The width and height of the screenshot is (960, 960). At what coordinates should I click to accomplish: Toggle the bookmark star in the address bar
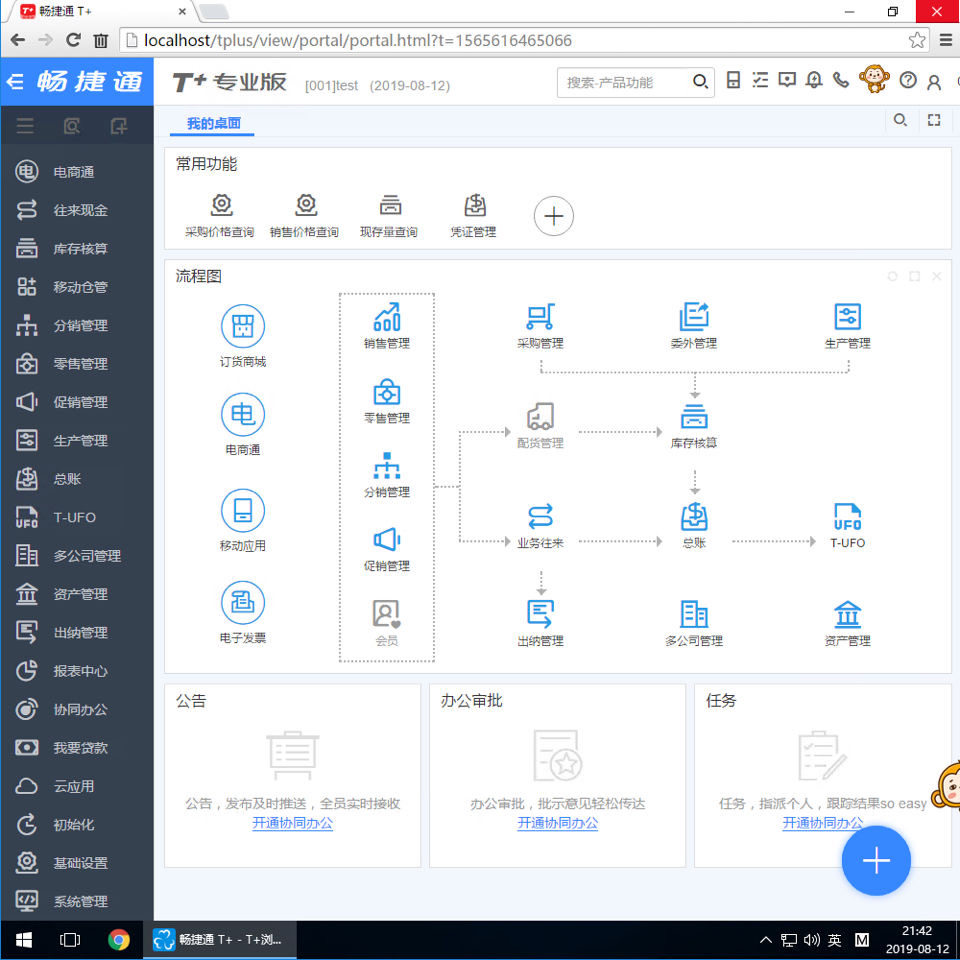(x=916, y=42)
